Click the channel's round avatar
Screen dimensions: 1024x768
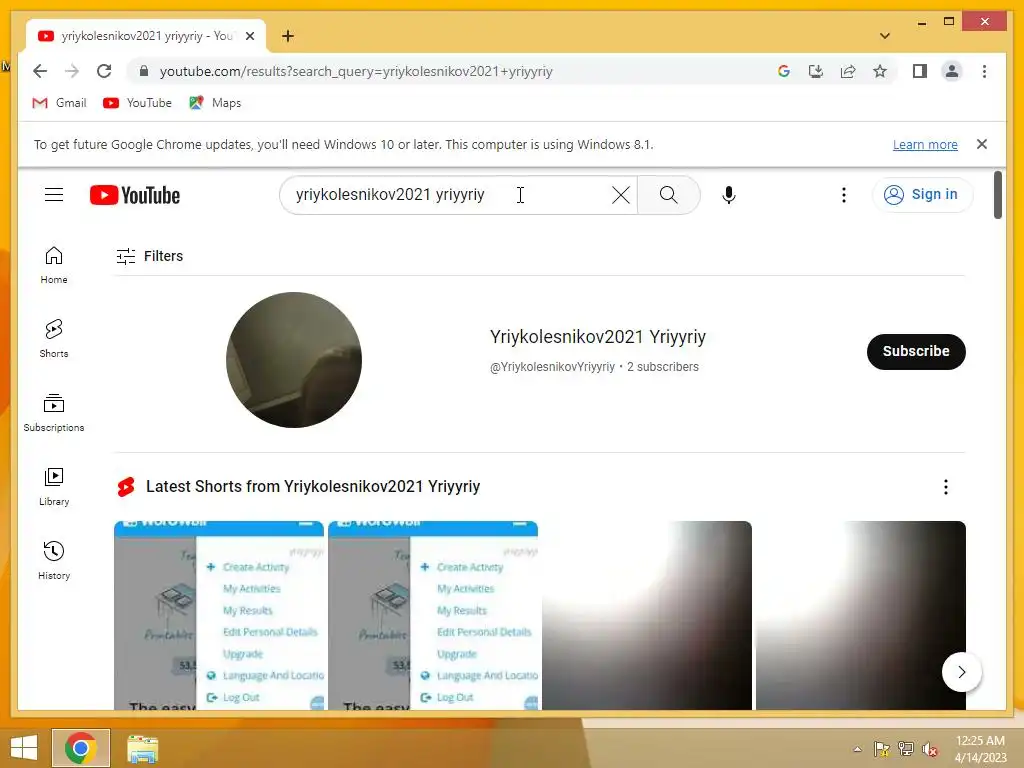294,360
